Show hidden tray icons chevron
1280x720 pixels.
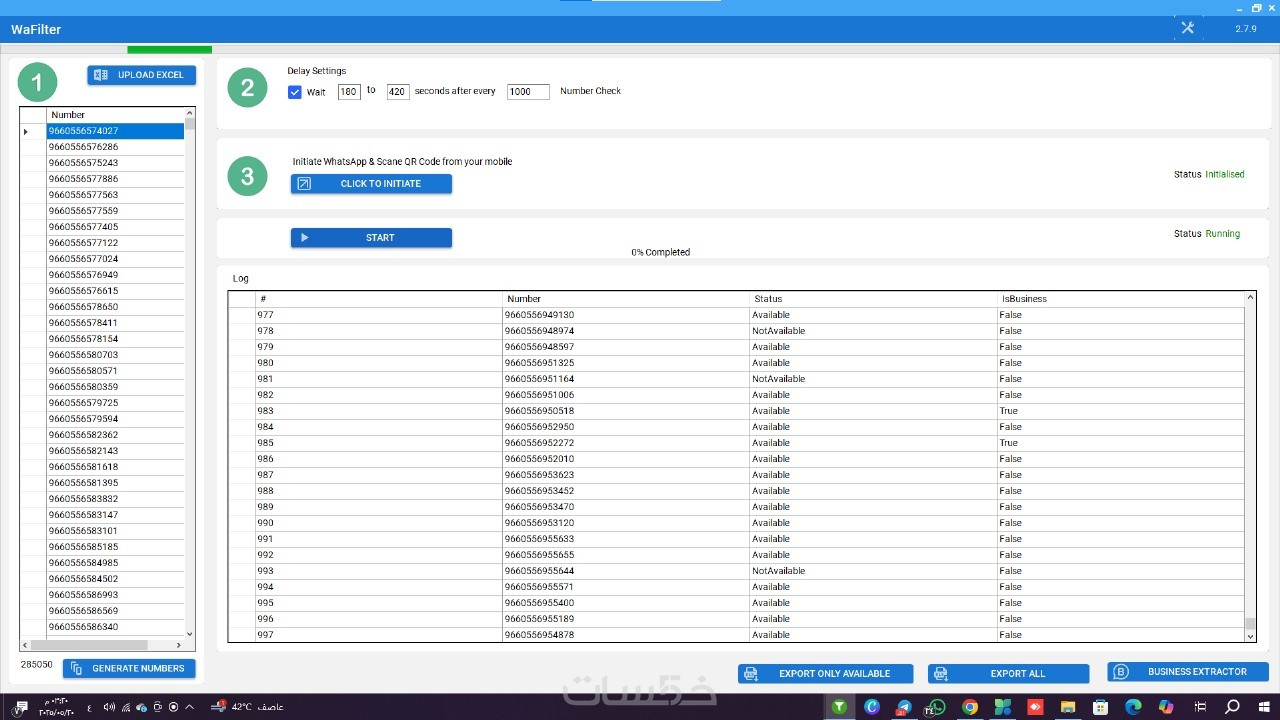[190, 707]
